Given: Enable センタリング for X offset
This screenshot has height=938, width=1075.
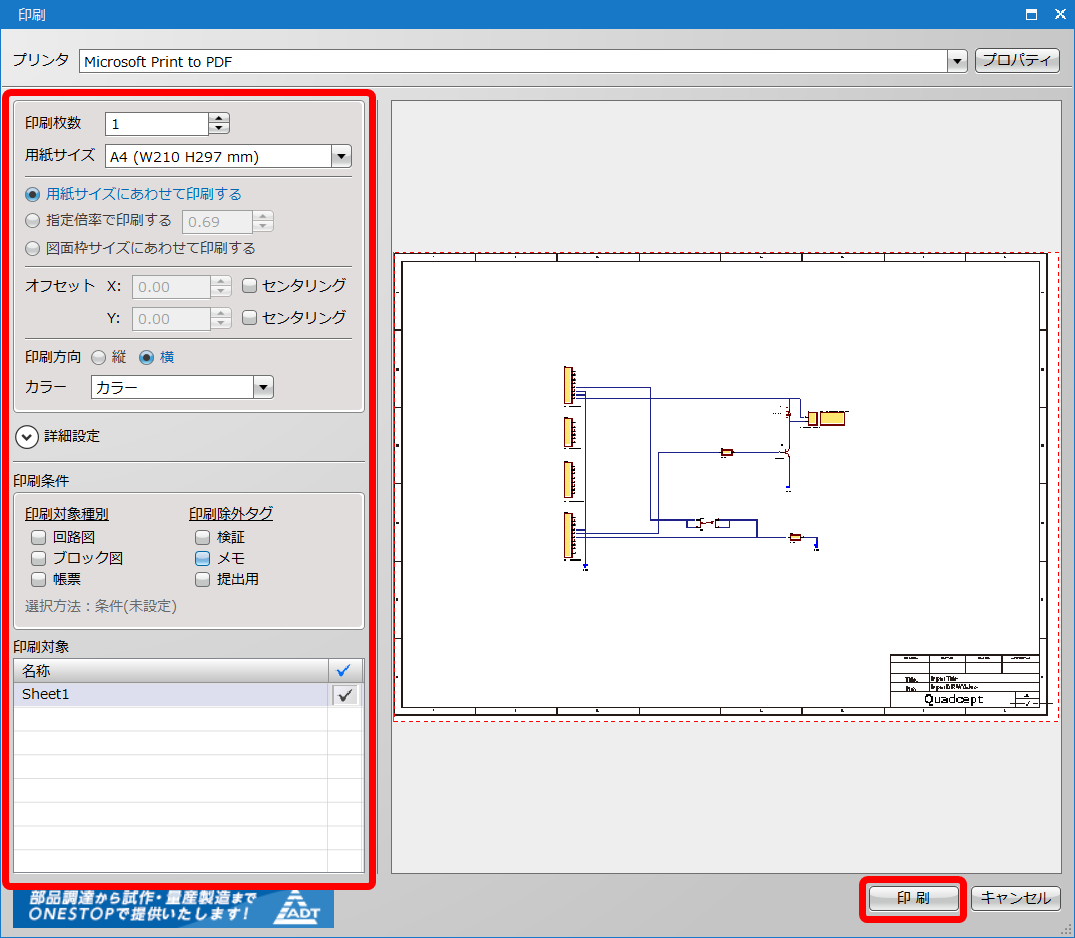Looking at the screenshot, I should pos(250,286).
